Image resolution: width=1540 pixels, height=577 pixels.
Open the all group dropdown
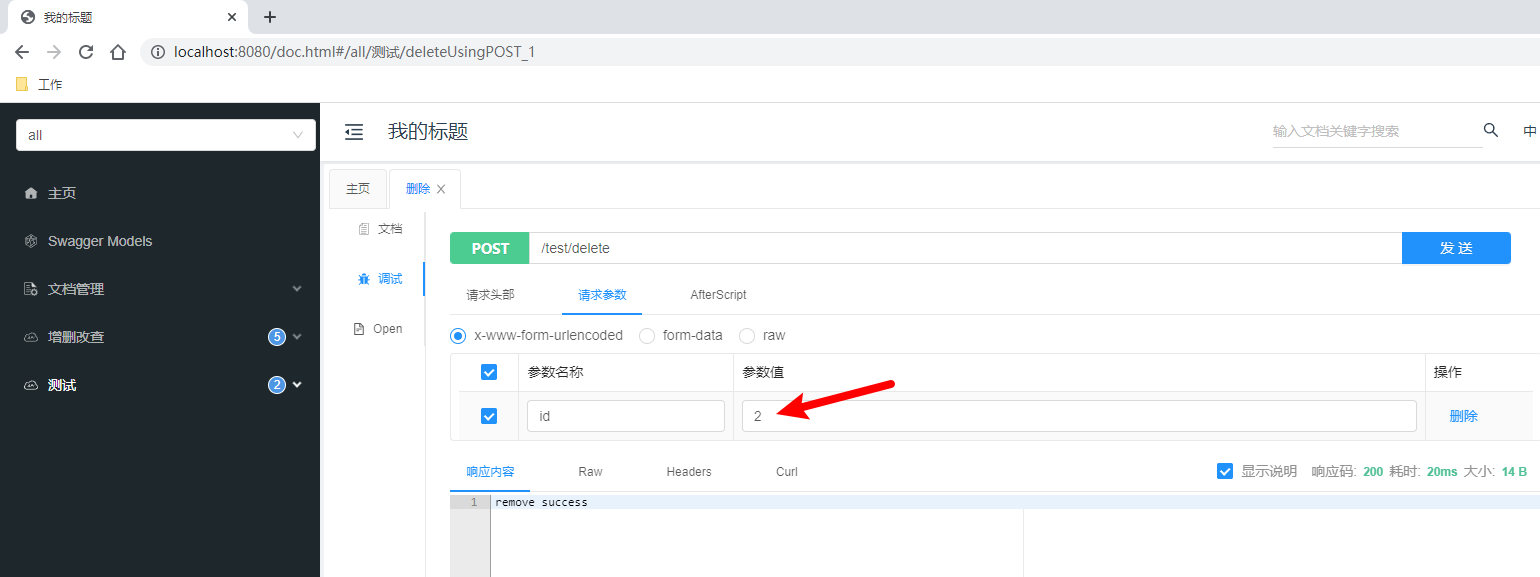[x=166, y=135]
